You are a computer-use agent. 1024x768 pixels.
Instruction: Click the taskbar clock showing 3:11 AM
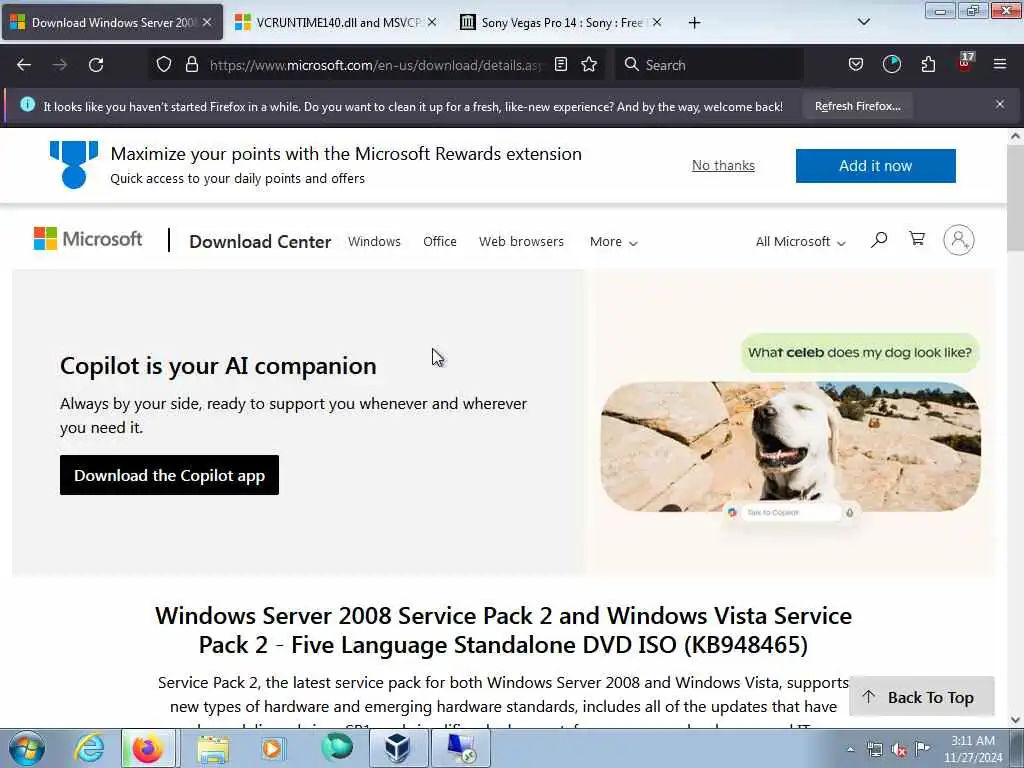tap(973, 749)
